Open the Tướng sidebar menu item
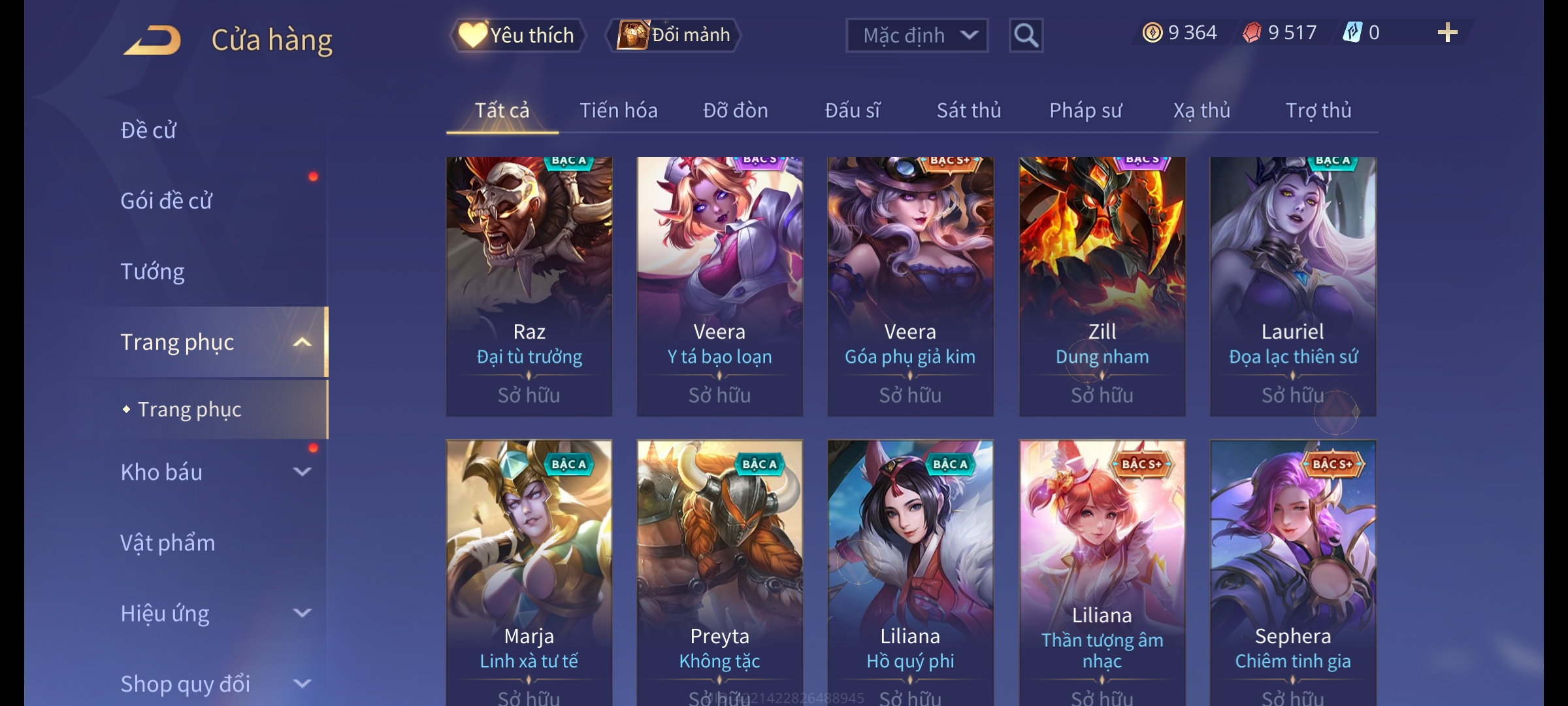 point(152,271)
